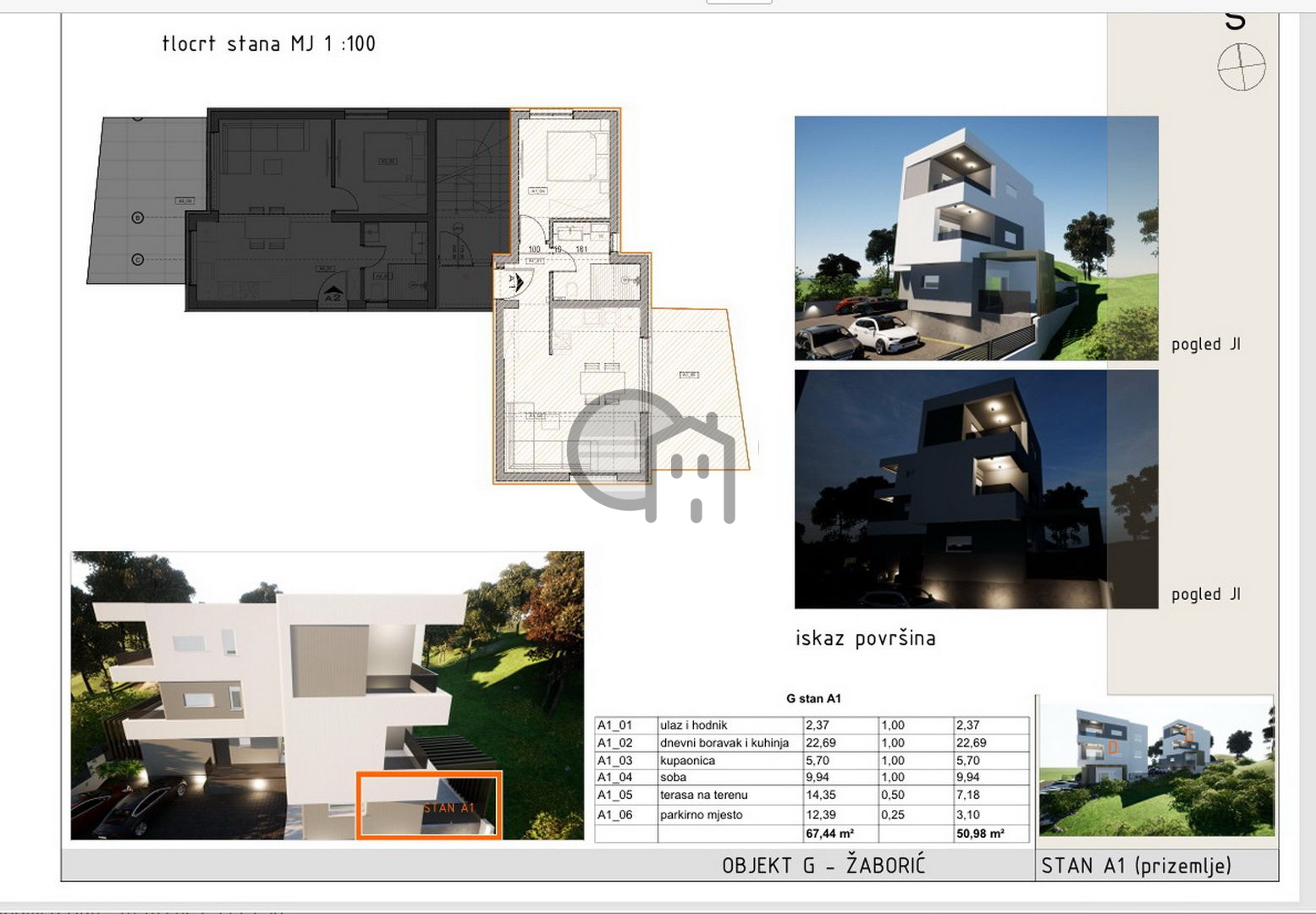Click circle marker B on the terrace
The image size is (1316, 914).
click(138, 218)
